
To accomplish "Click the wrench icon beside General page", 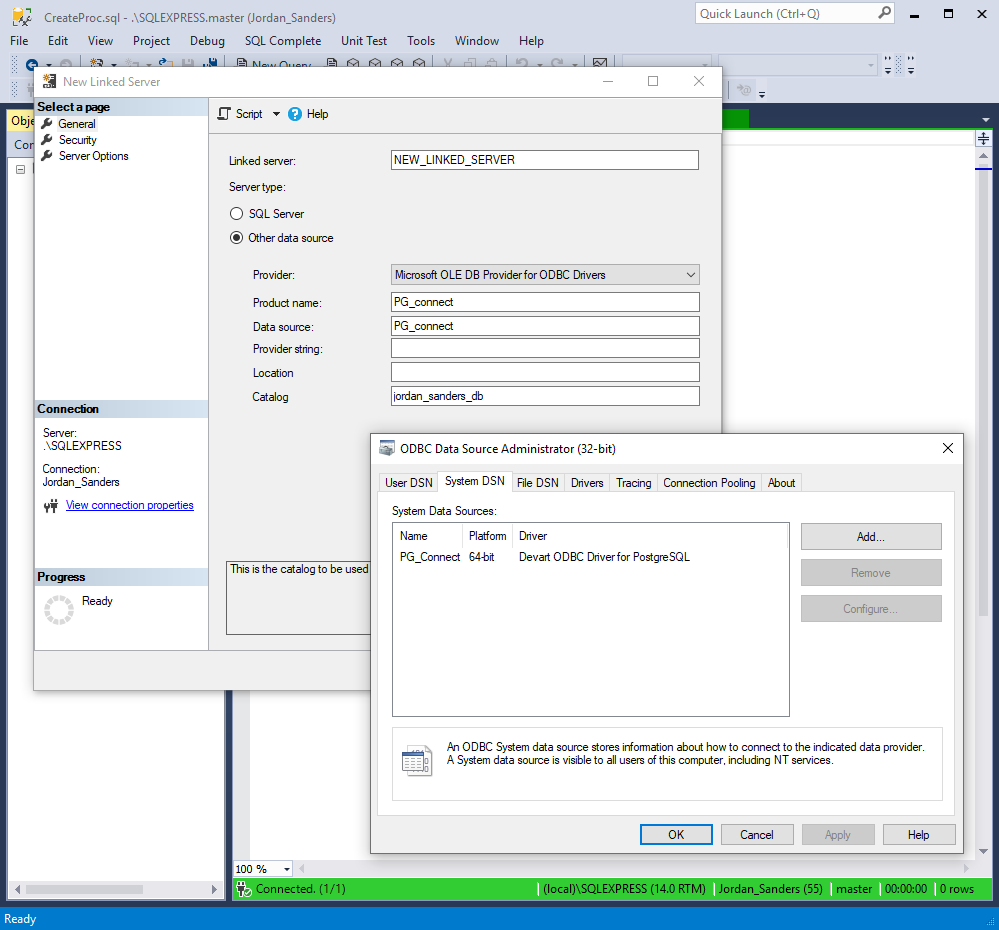I will click(47, 124).
